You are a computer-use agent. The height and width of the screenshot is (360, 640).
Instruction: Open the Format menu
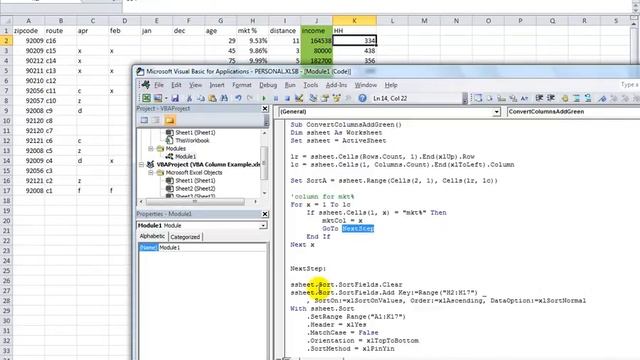242,85
